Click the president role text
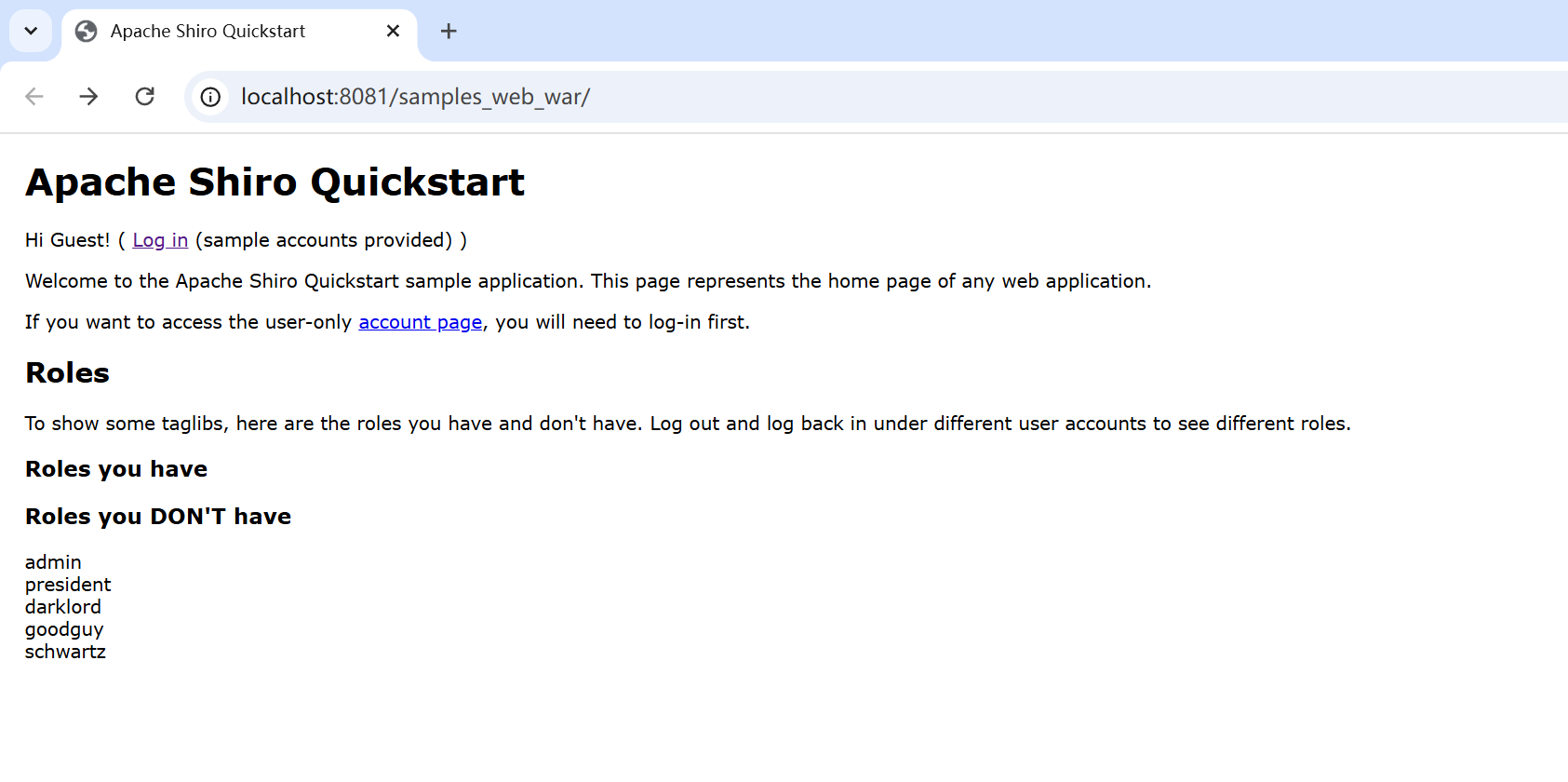 coord(68,585)
